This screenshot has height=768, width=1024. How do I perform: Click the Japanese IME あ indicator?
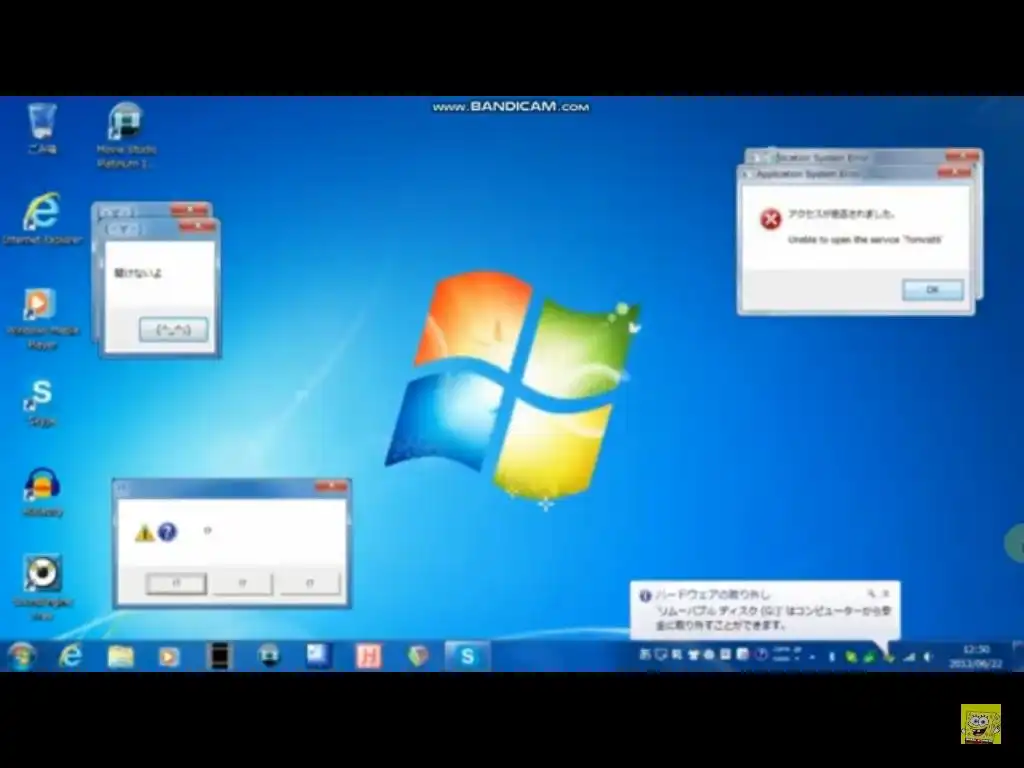[x=645, y=654]
